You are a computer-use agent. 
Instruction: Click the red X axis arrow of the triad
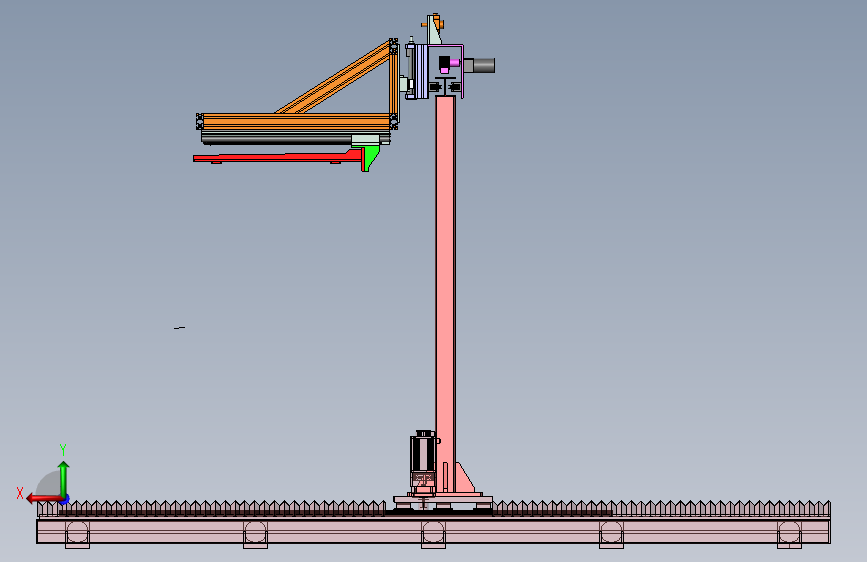click(x=43, y=498)
